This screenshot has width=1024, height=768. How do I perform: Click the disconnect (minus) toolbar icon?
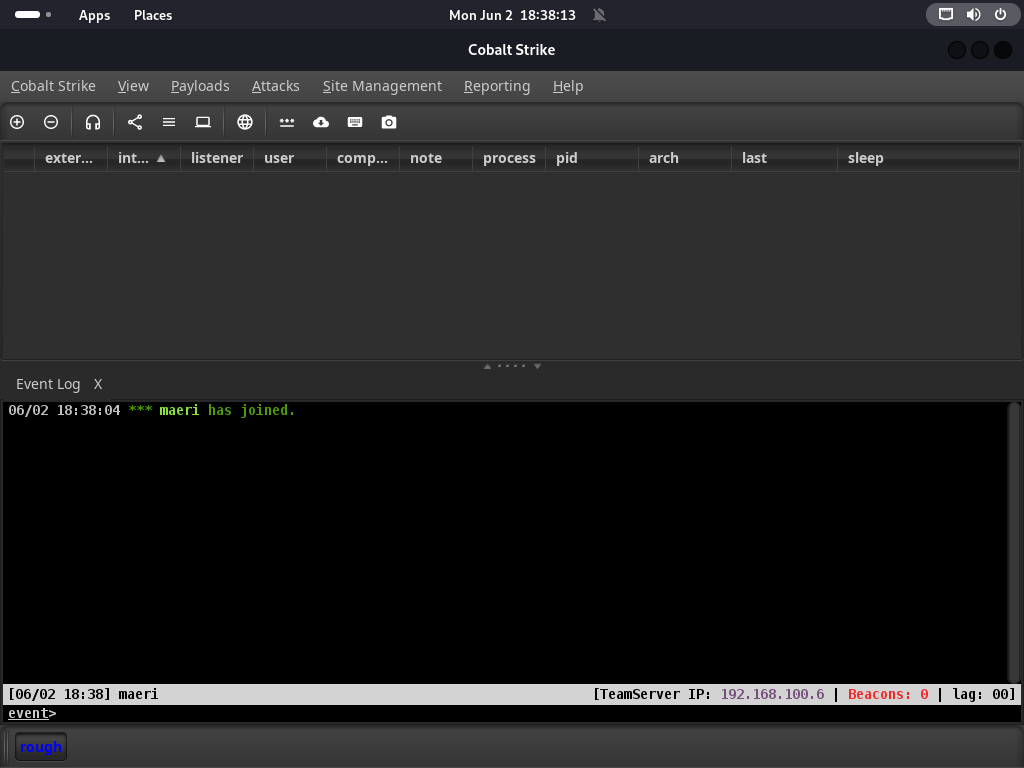51,122
